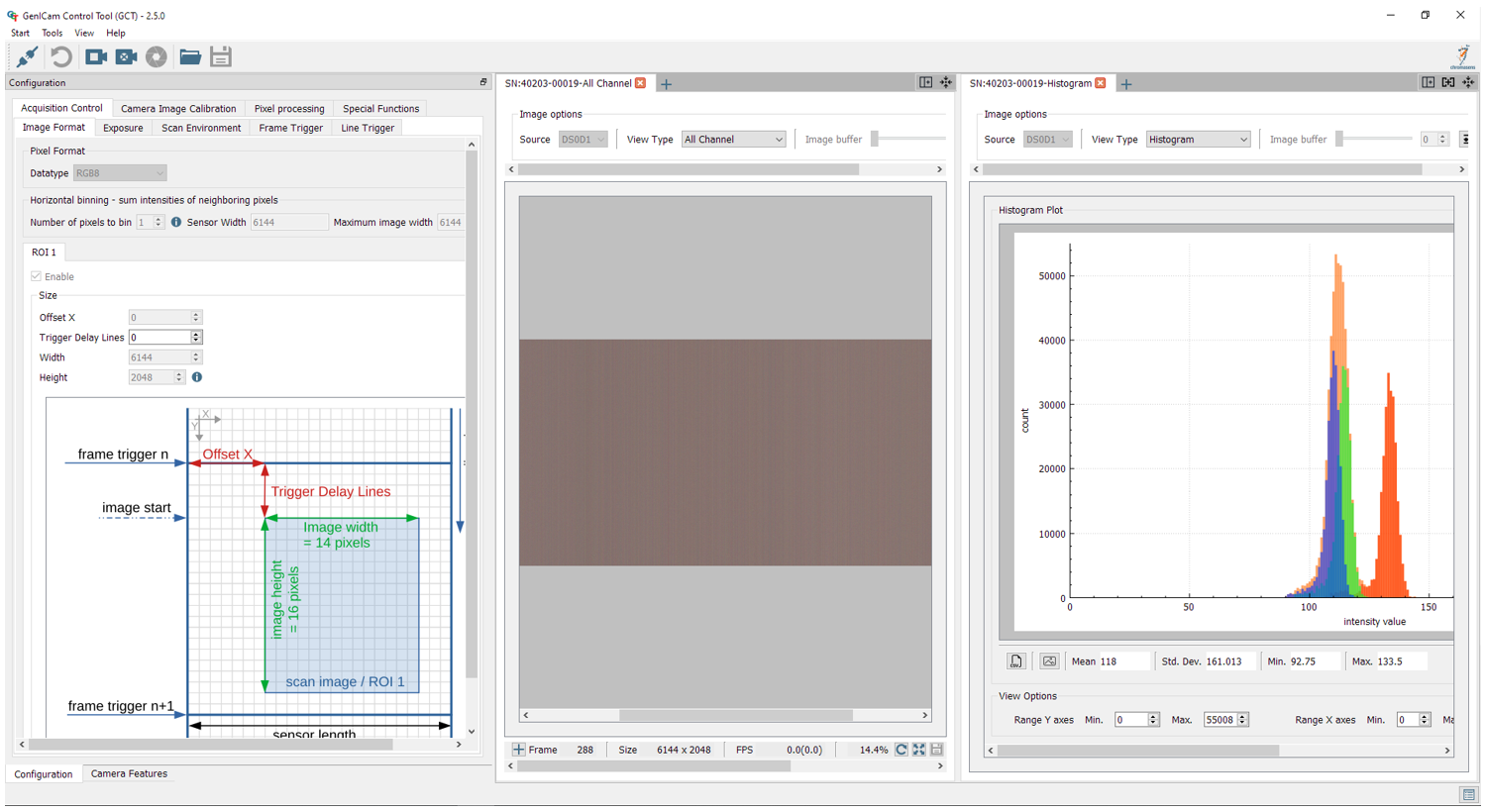Click the Number of pixels to bin spinner
The height and width of the screenshot is (812, 1485).
(x=151, y=223)
